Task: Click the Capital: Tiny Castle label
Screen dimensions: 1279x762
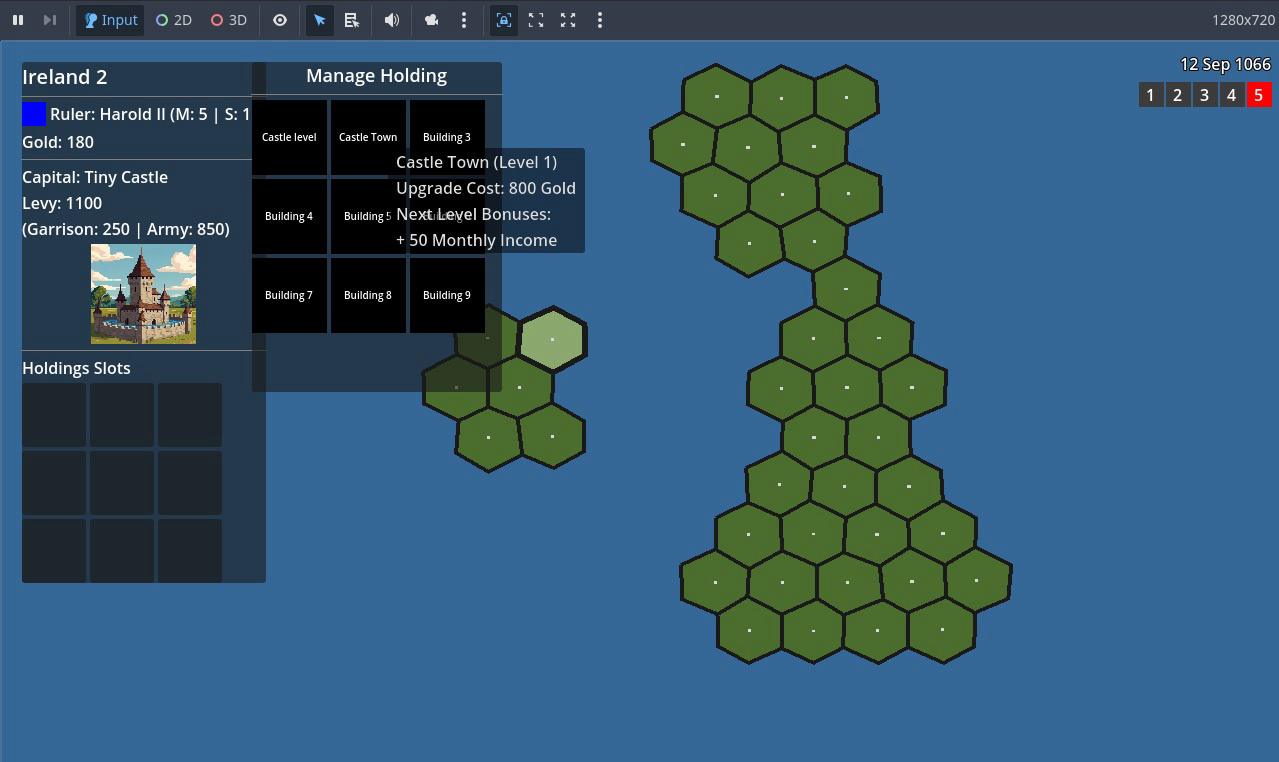Action: 95,177
